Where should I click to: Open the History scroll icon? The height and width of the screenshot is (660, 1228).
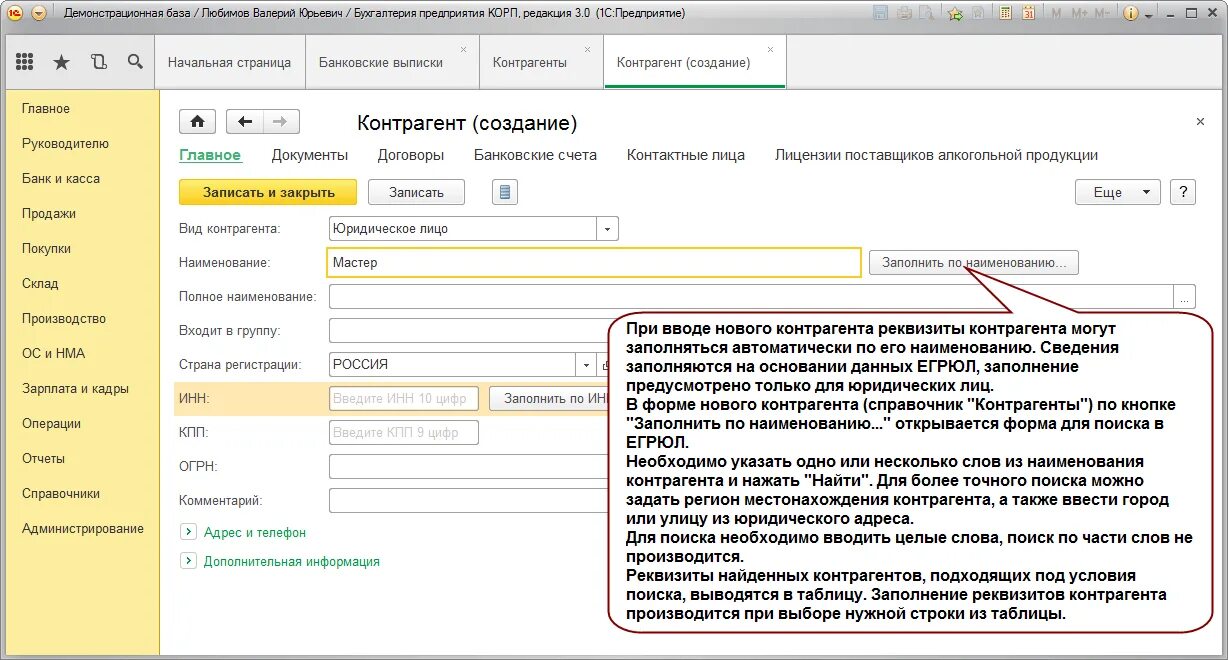pyautogui.click(x=98, y=62)
